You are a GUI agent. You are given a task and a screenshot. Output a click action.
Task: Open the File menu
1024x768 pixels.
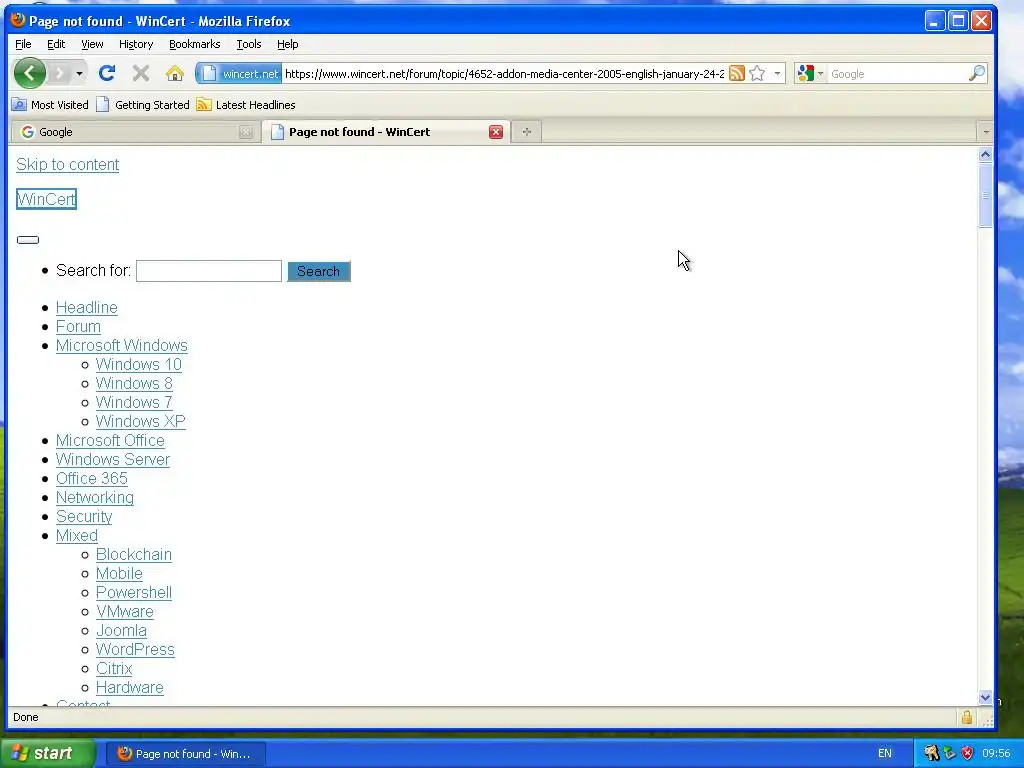[x=23, y=44]
